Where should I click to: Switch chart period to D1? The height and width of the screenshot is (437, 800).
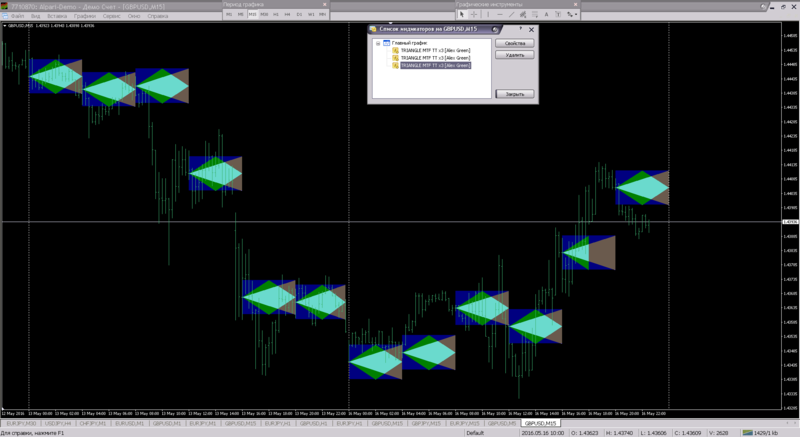(x=299, y=14)
